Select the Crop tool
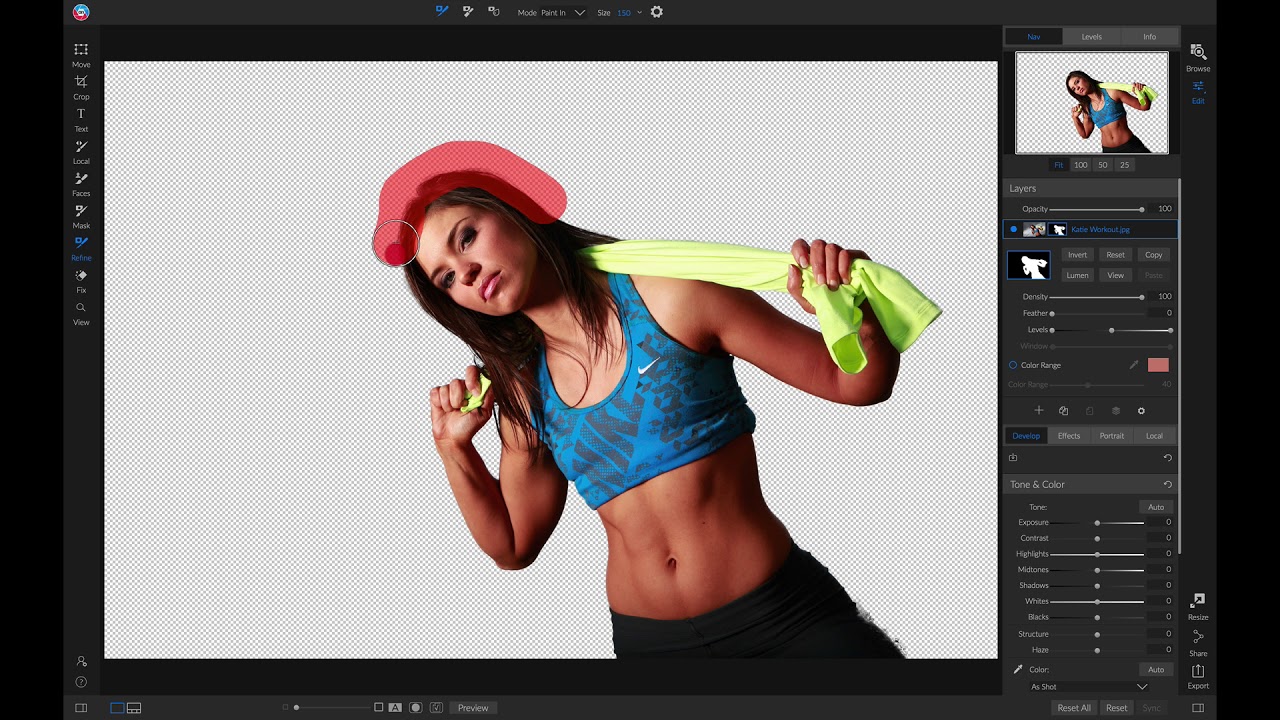The height and width of the screenshot is (720, 1280). coord(81,86)
